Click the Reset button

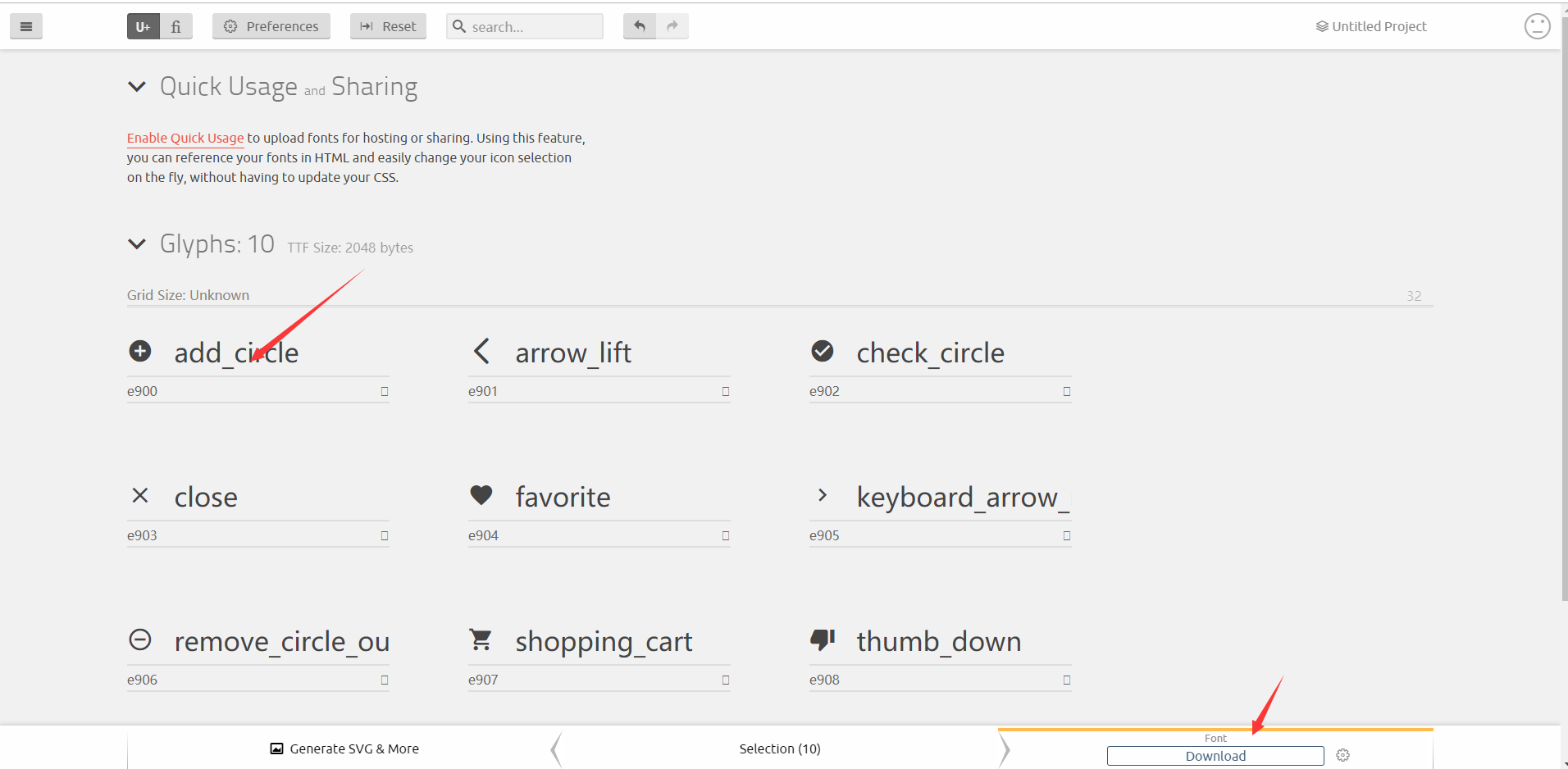[388, 26]
